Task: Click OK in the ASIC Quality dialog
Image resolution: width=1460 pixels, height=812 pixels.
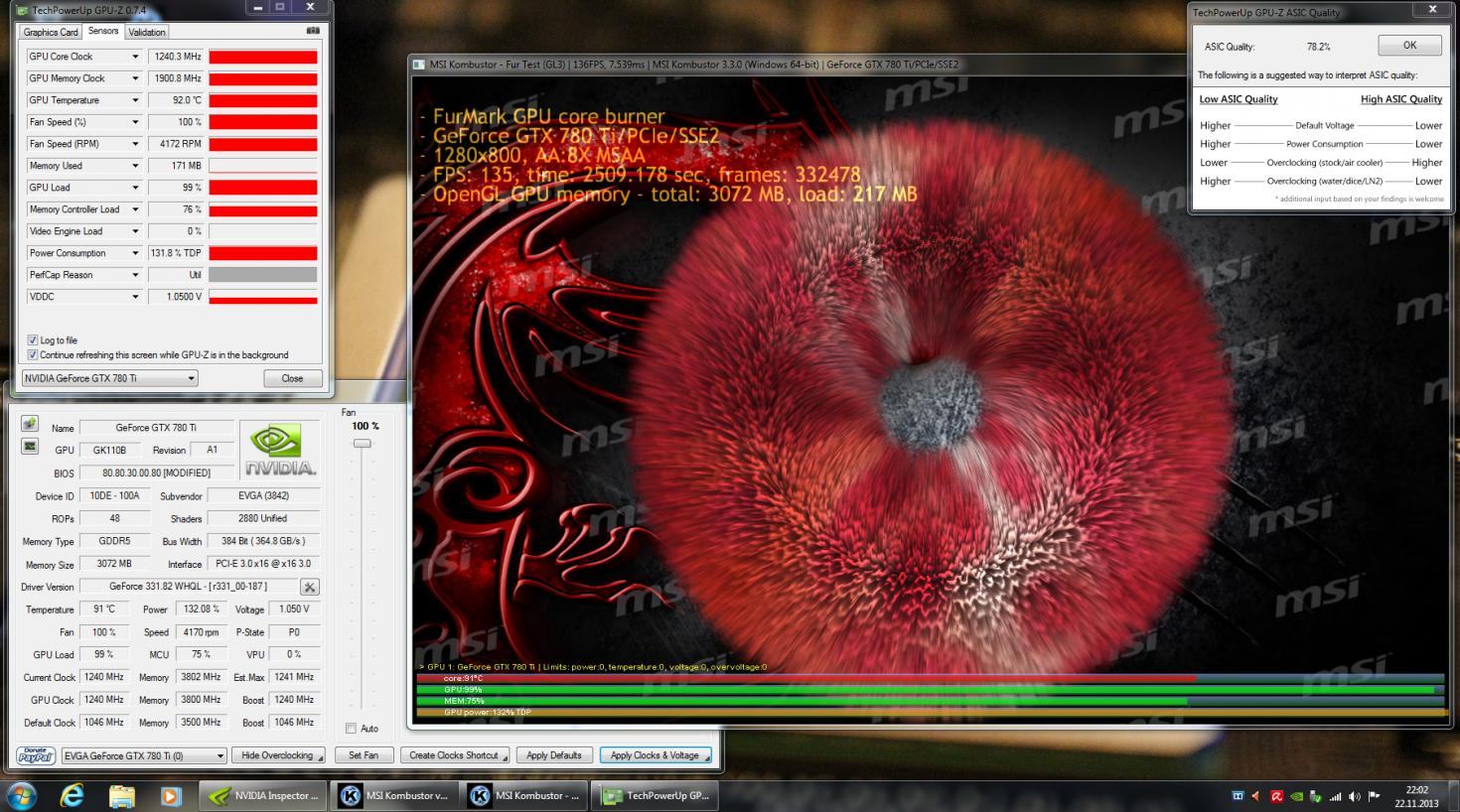Action: click(1409, 46)
